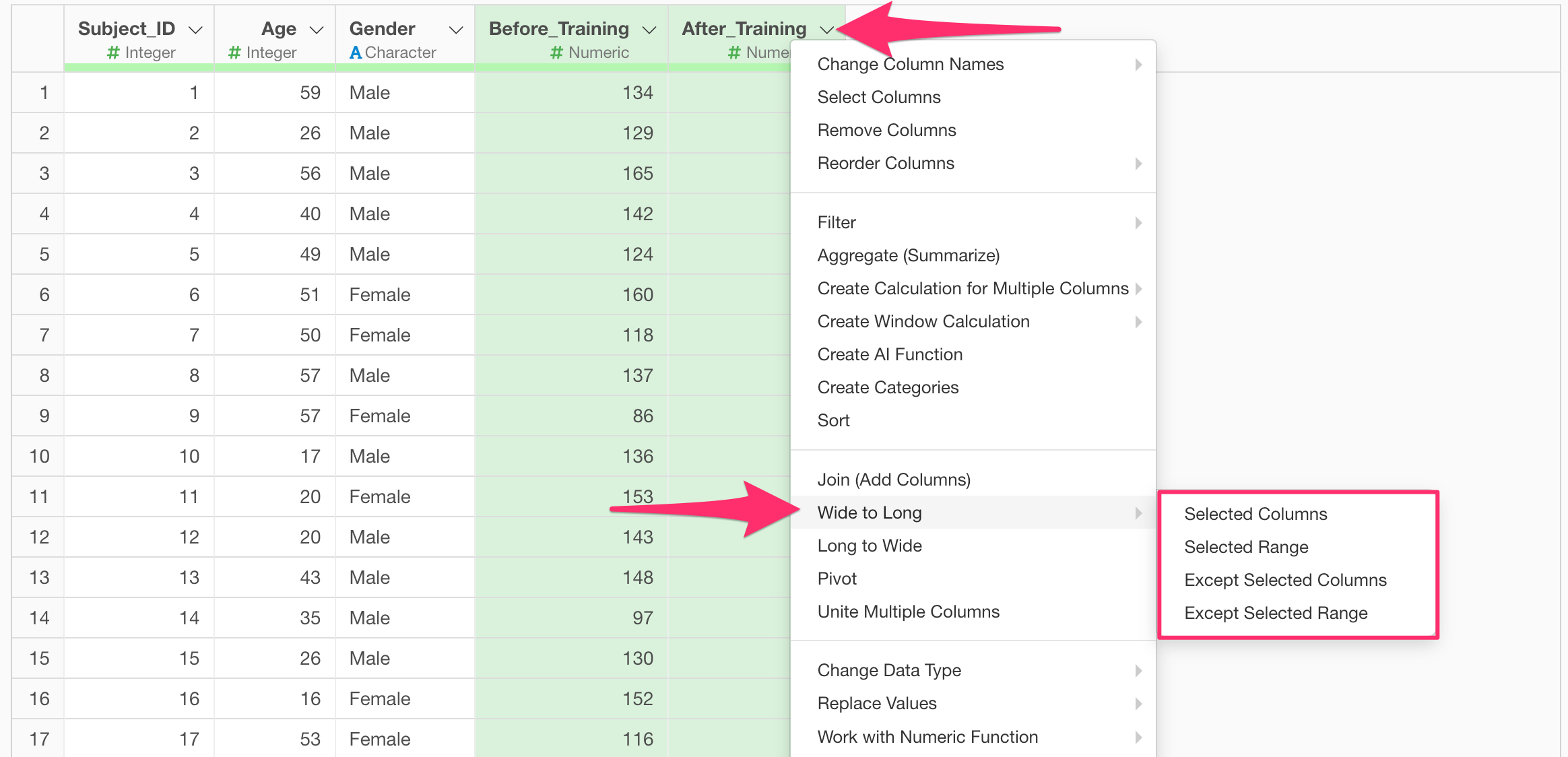
Task: Click the Before_Training Numeric hash icon
Action: click(x=556, y=53)
